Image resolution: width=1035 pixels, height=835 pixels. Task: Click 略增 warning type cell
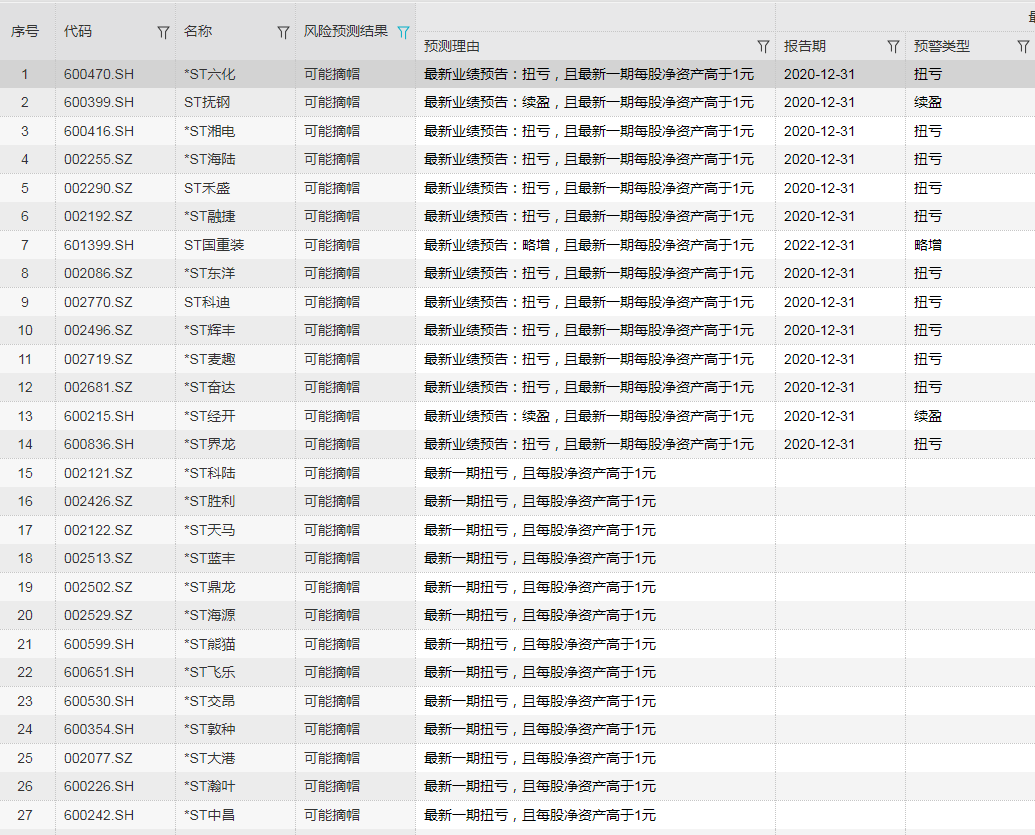[x=927, y=245]
